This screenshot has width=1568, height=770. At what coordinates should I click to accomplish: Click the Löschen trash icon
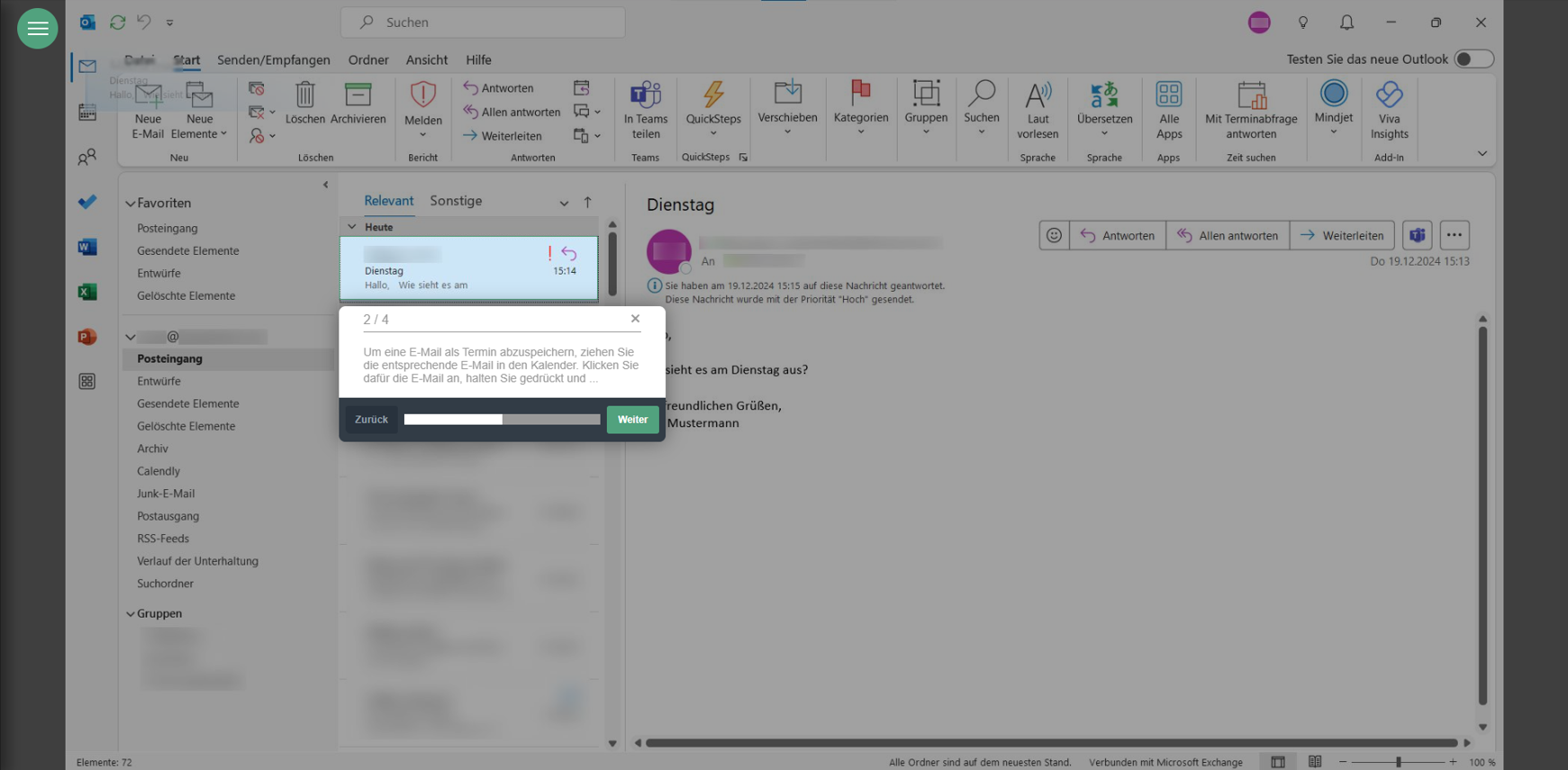304,96
